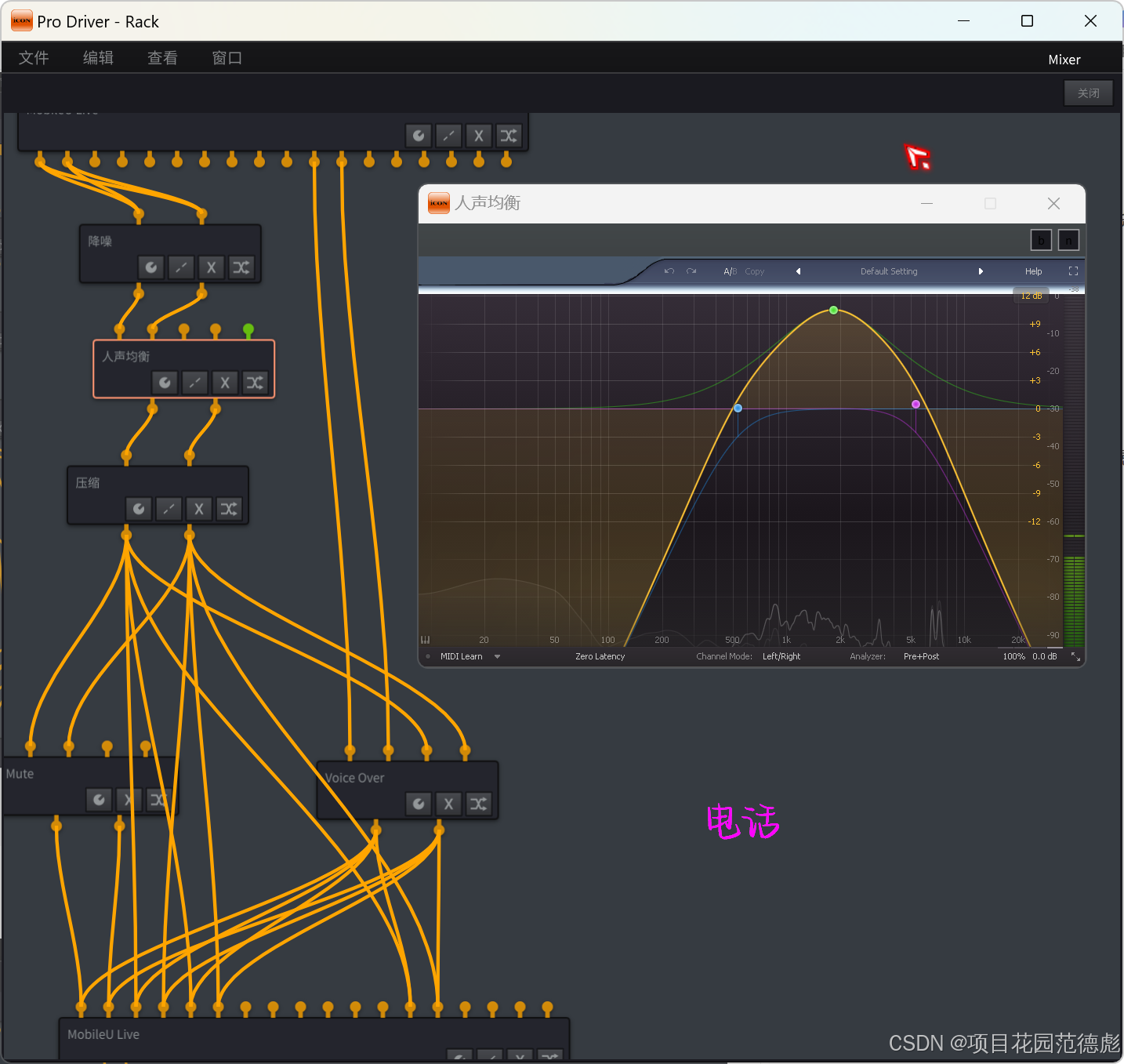
Task: Maximize the Pro Driver - Rack window
Action: (x=1027, y=21)
